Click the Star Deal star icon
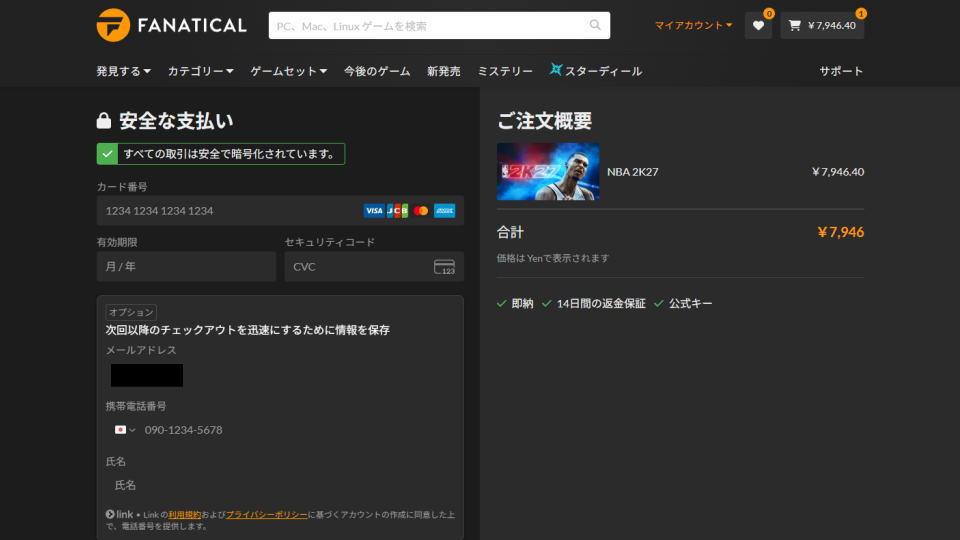Viewport: 960px width, 540px height. tap(555, 69)
